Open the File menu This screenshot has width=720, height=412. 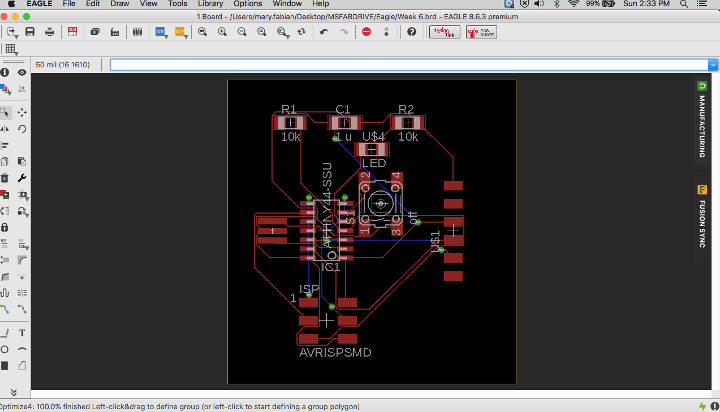(x=69, y=4)
